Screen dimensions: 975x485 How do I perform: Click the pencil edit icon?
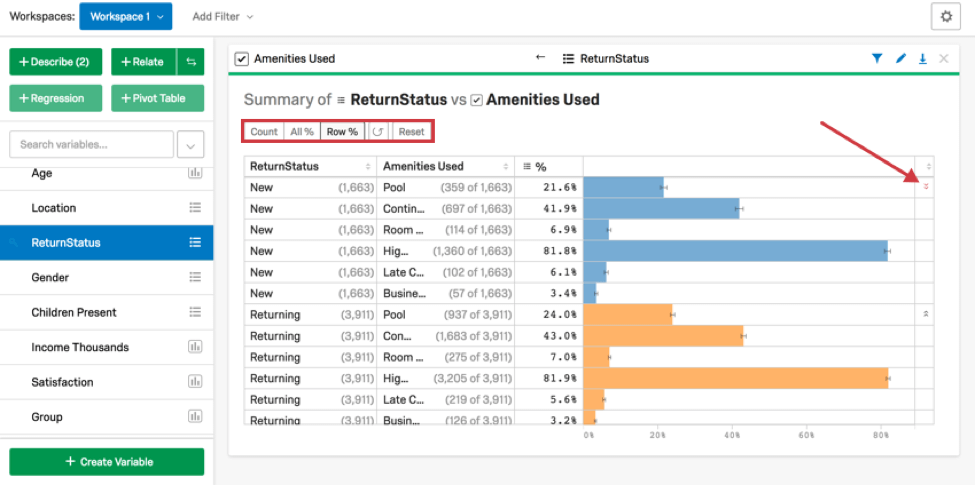[x=900, y=59]
